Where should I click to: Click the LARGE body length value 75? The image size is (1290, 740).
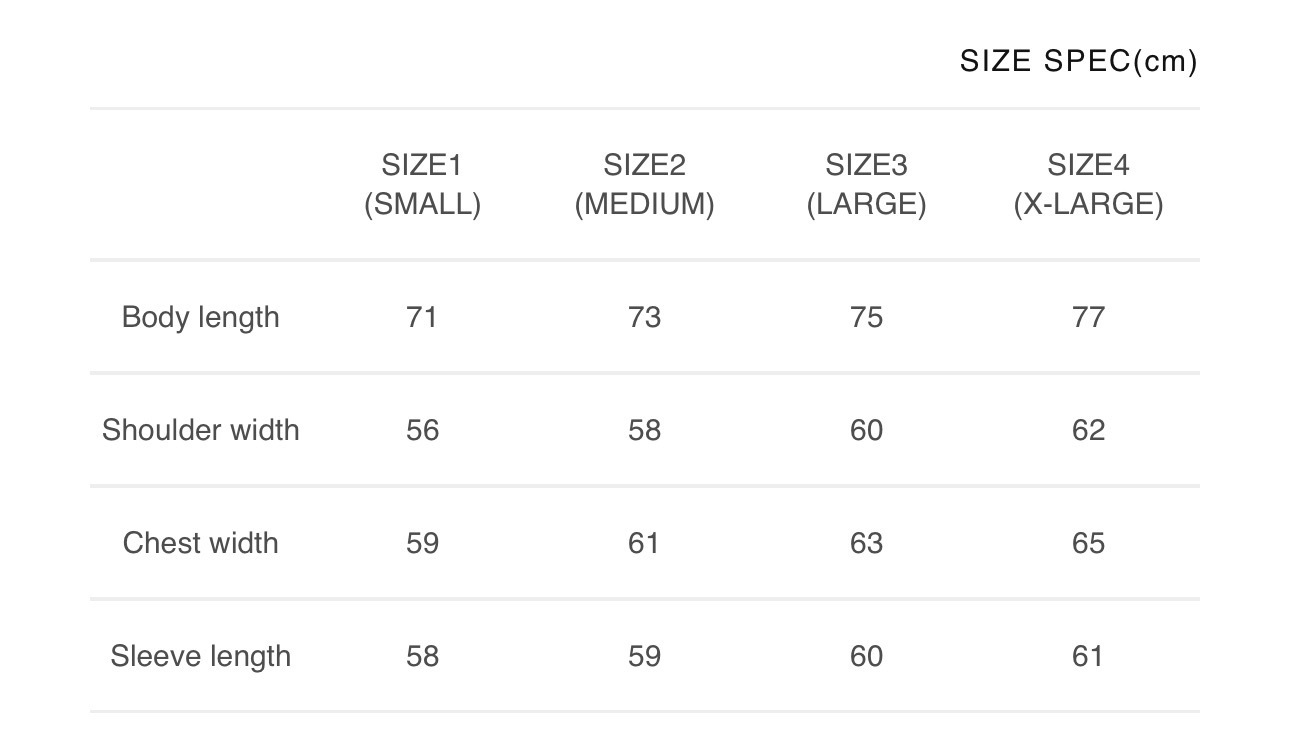coord(866,317)
